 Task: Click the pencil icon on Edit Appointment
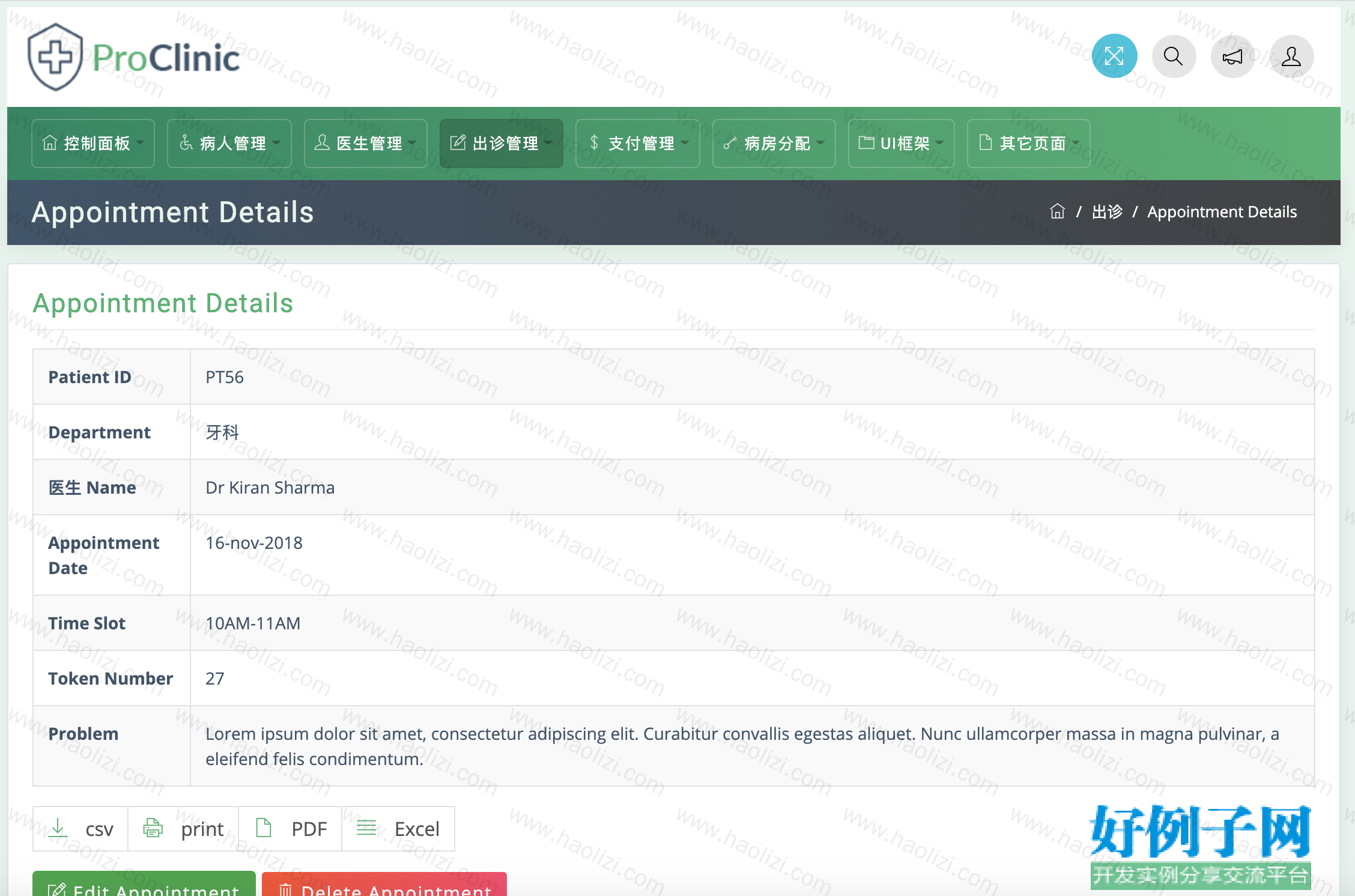57,889
